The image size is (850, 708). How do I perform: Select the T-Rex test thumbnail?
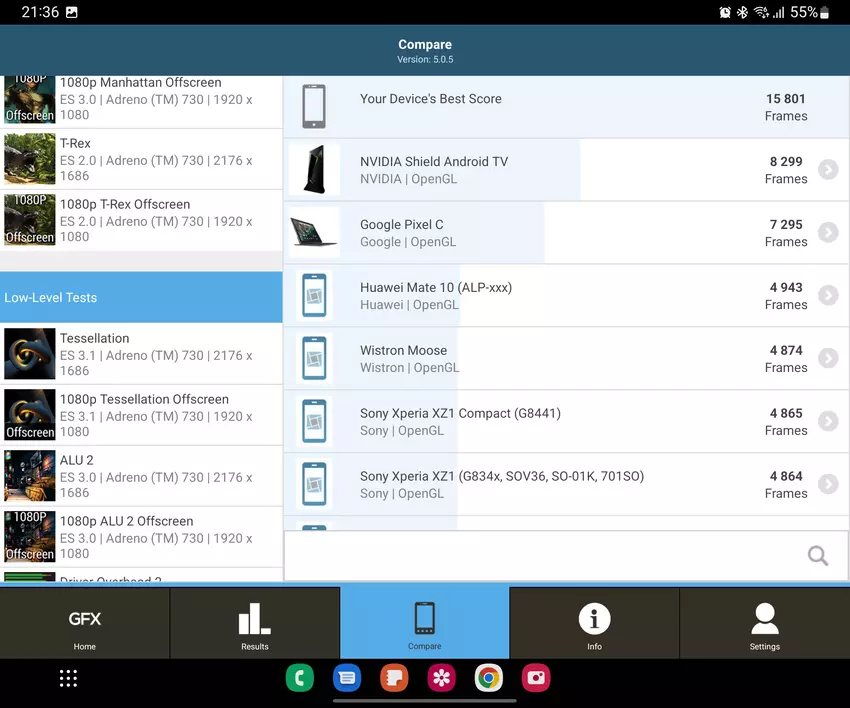pos(30,159)
